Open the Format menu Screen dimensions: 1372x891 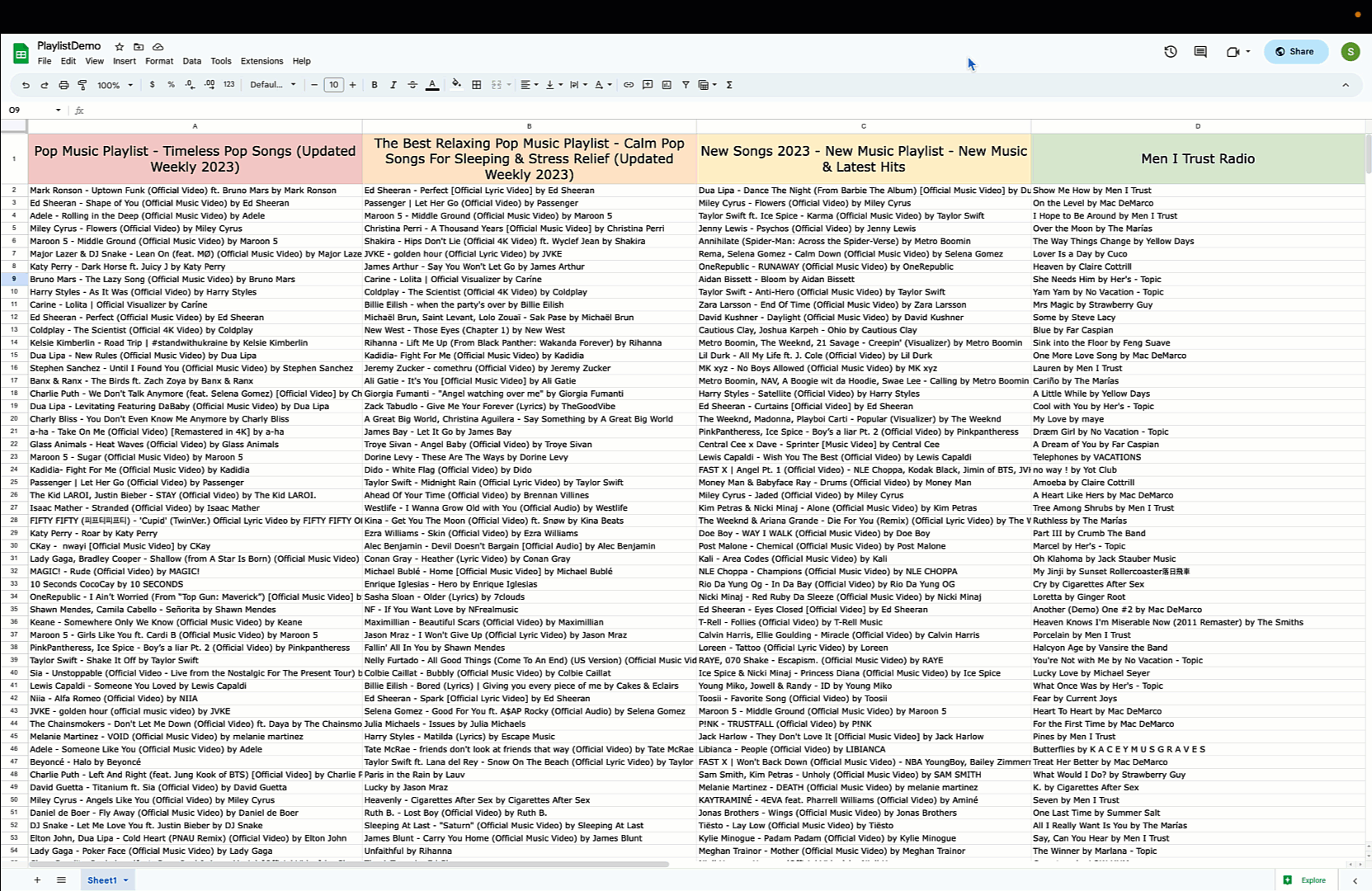tap(159, 61)
